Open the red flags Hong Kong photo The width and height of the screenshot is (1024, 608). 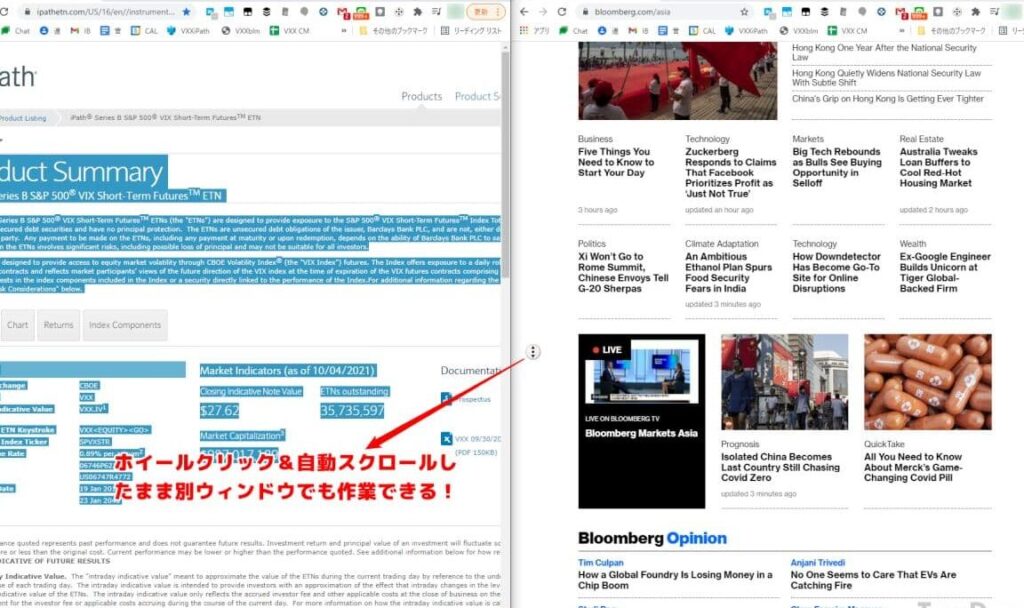click(677, 81)
